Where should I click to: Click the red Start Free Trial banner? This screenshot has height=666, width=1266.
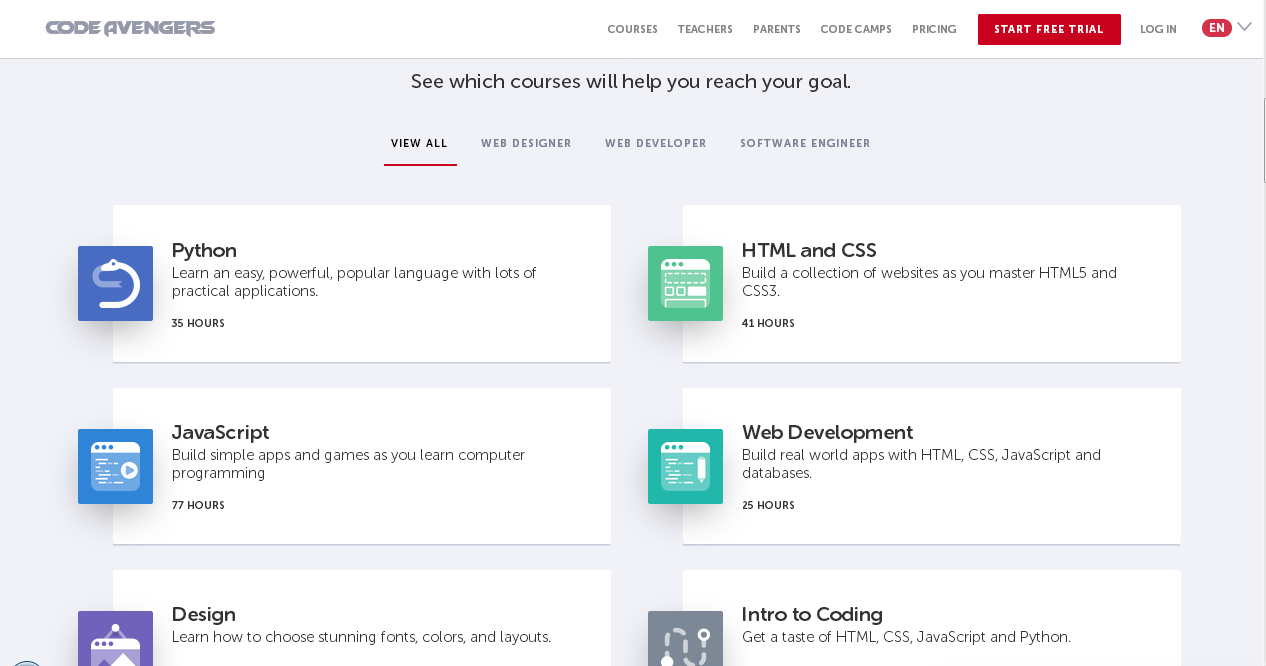click(1049, 29)
